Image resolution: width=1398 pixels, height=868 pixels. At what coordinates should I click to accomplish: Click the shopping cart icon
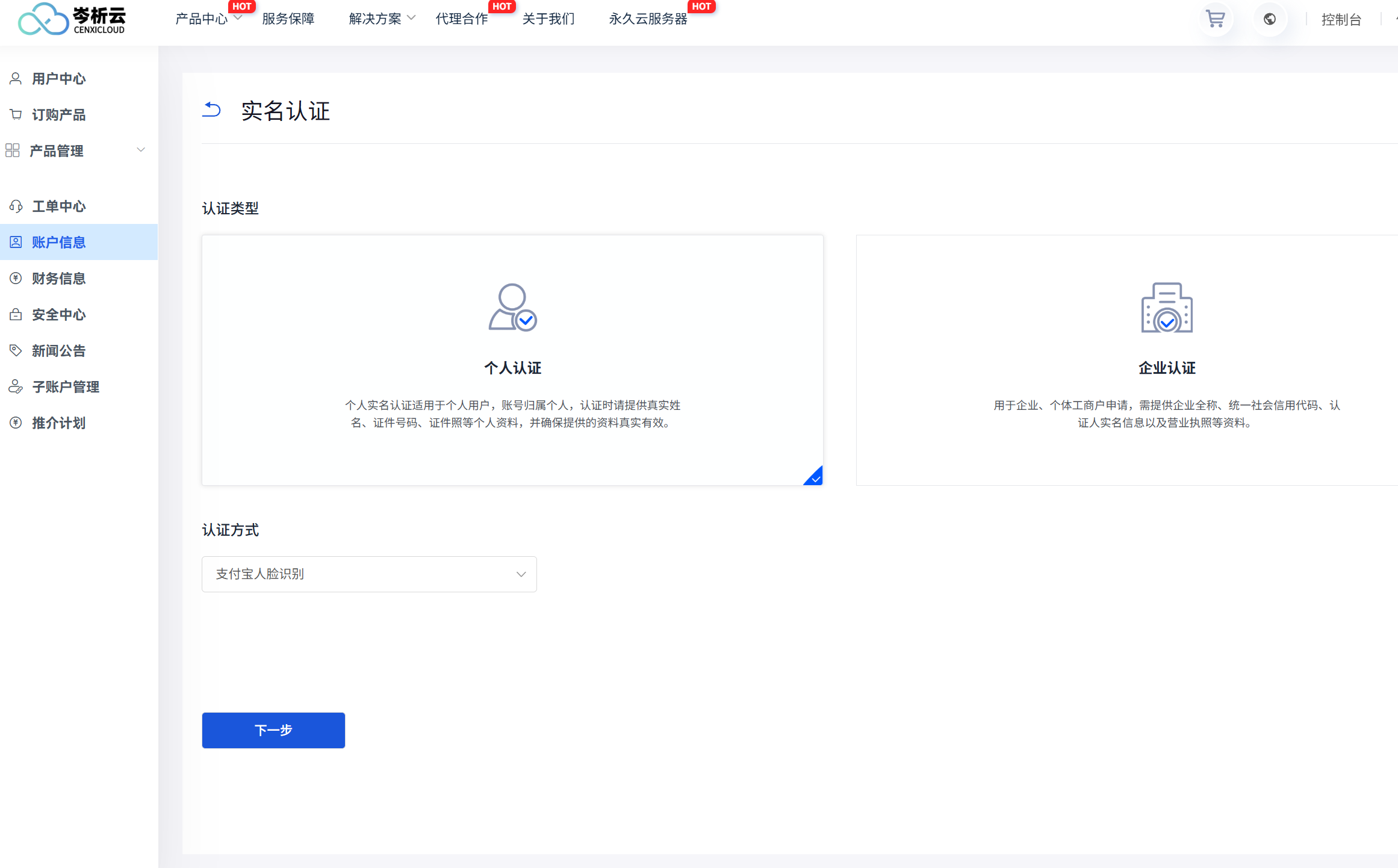click(x=1215, y=19)
